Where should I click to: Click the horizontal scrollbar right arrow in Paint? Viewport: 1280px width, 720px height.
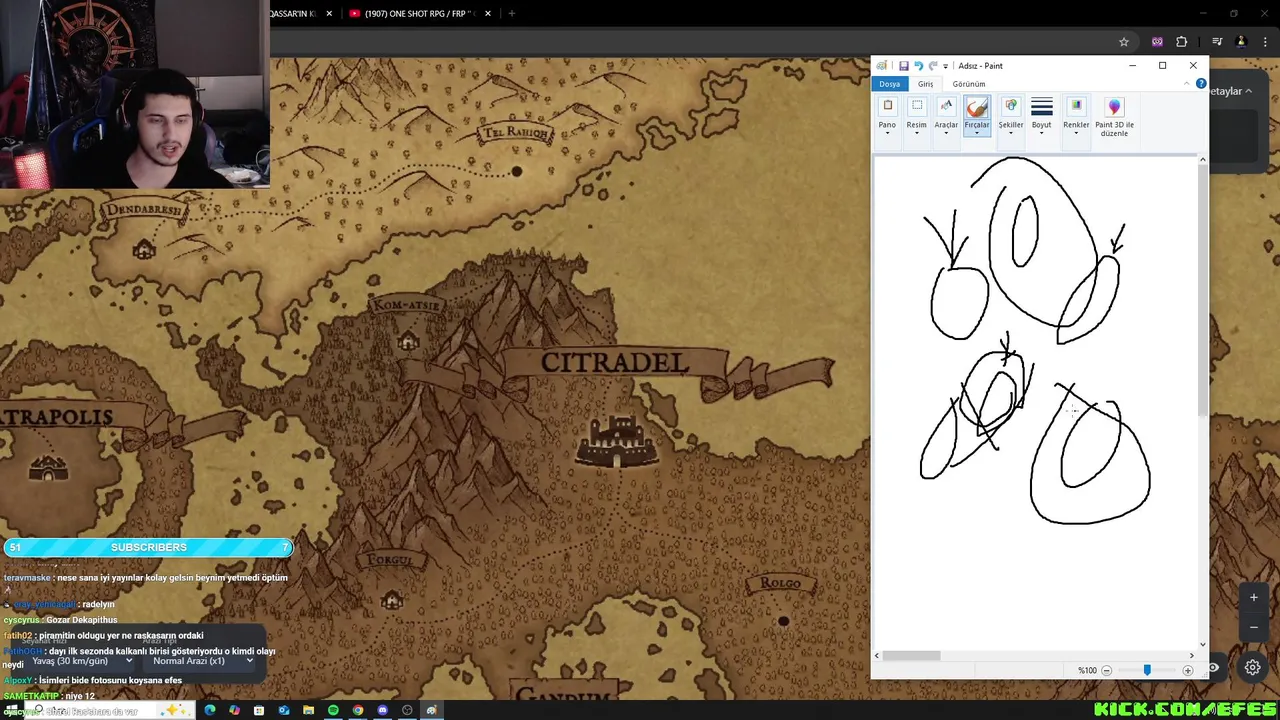pos(1191,656)
